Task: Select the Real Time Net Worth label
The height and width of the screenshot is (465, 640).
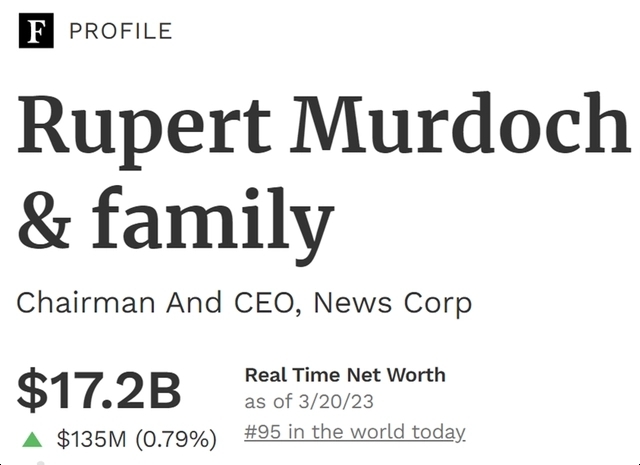Action: (345, 375)
